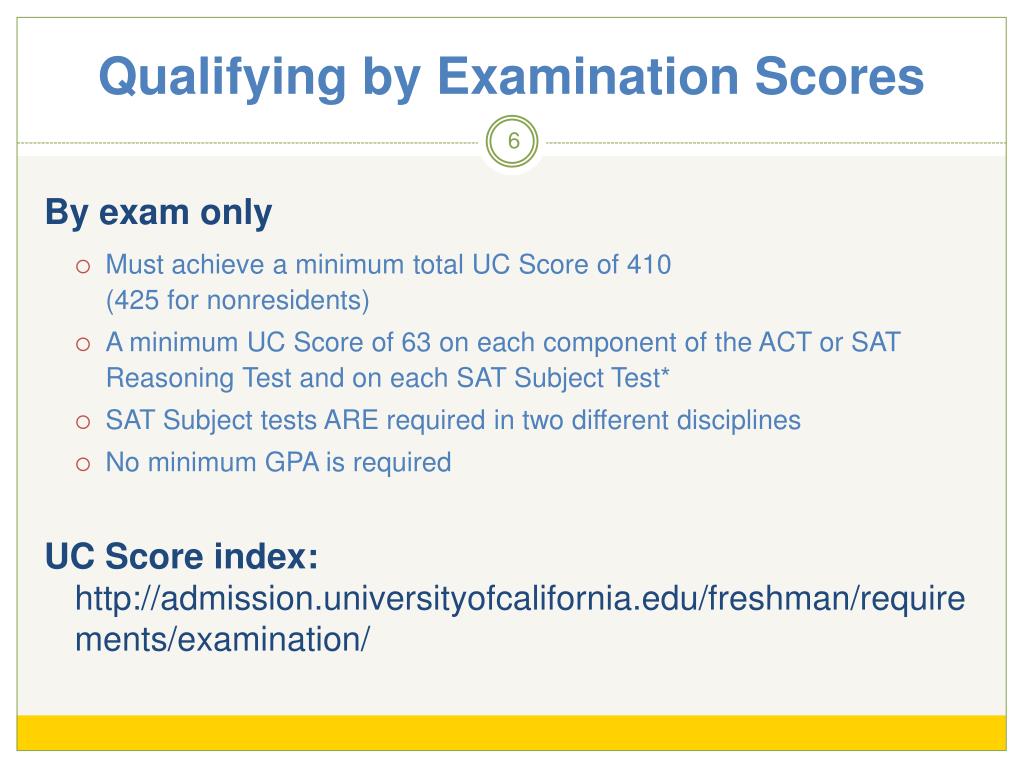
Task: Click the '(425 for nonresidents)' line
Action: tap(238, 300)
